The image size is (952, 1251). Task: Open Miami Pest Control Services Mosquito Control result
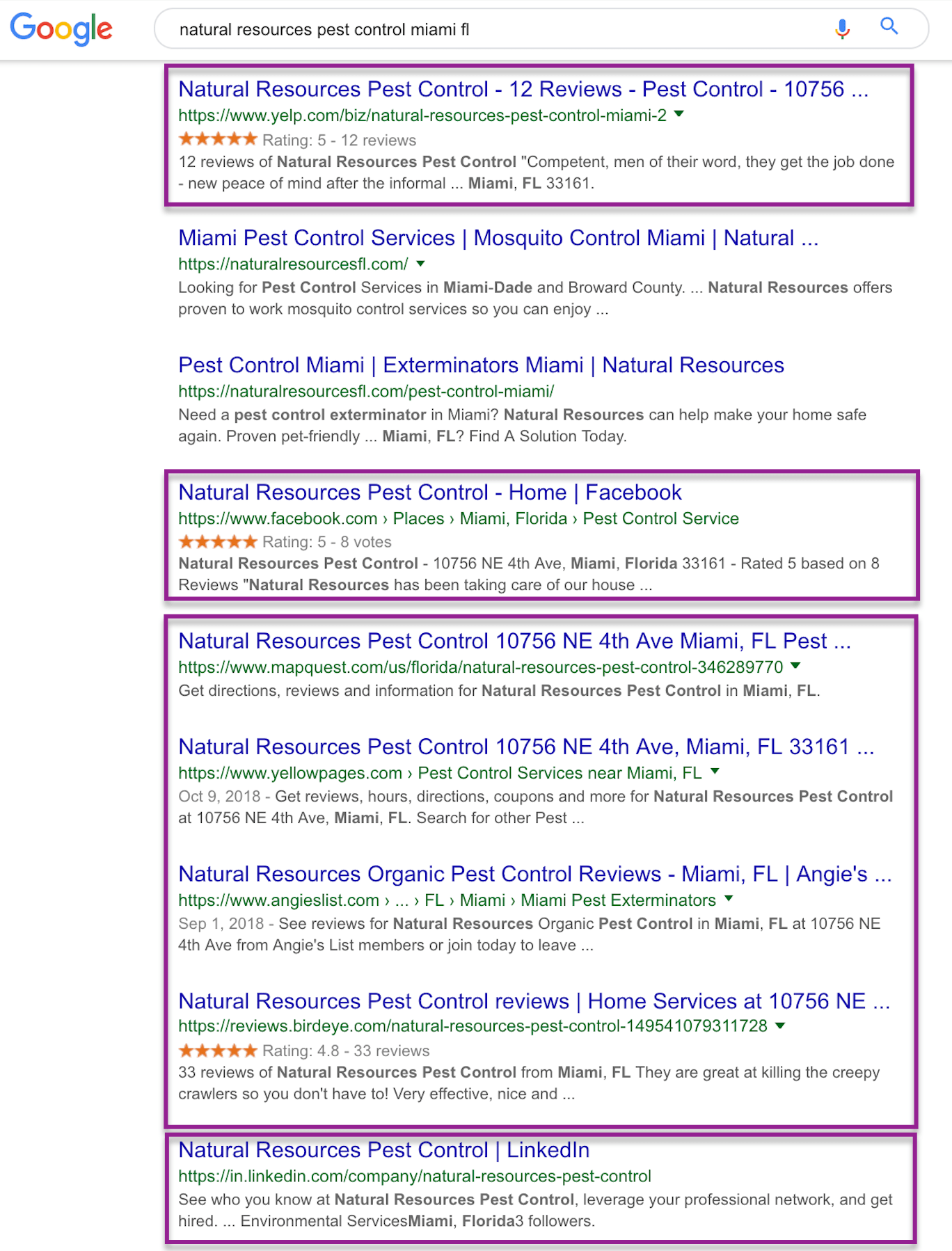498,238
